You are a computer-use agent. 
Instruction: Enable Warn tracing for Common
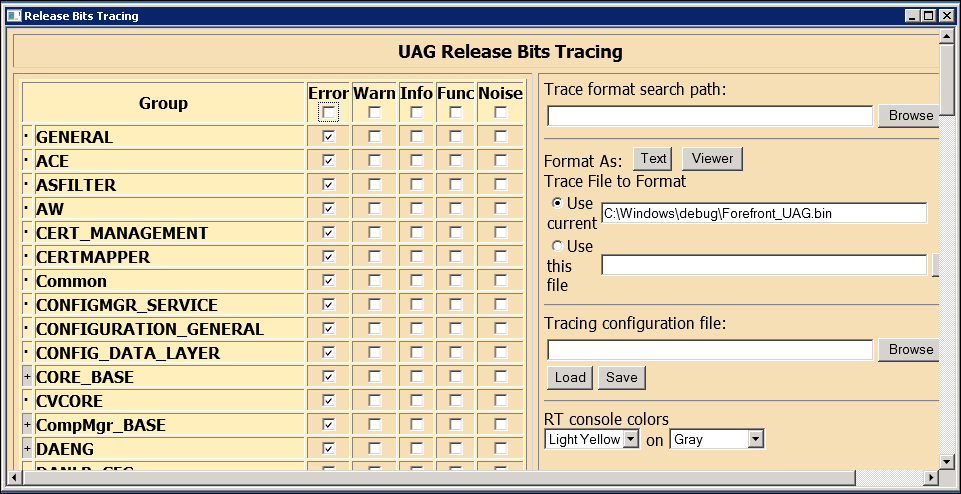(374, 280)
